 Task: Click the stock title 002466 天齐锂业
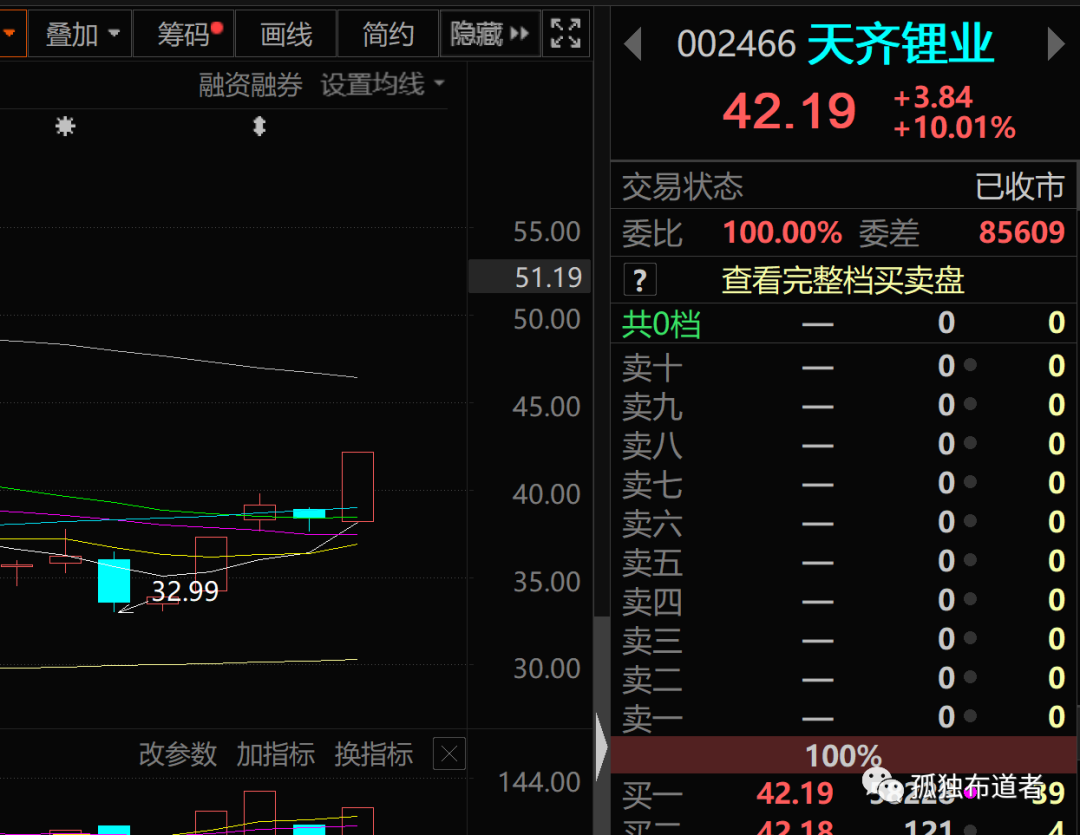click(835, 44)
